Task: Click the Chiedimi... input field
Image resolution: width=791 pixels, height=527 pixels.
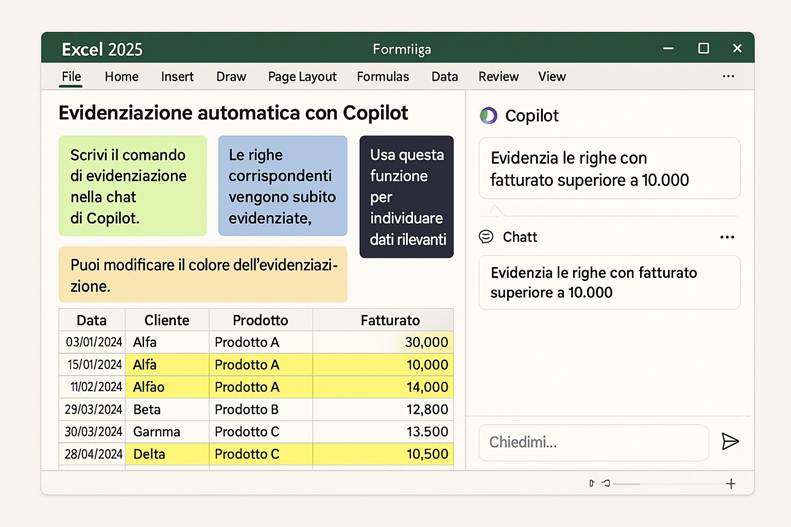Action: click(x=594, y=442)
